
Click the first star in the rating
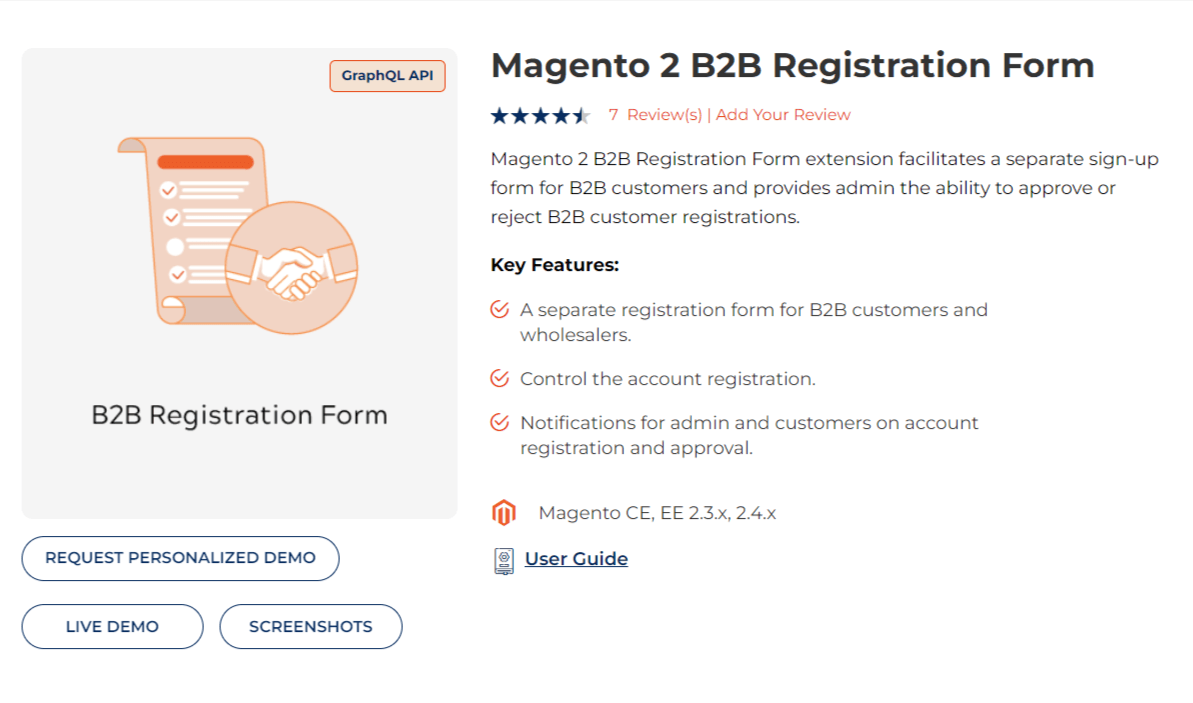tap(498, 114)
